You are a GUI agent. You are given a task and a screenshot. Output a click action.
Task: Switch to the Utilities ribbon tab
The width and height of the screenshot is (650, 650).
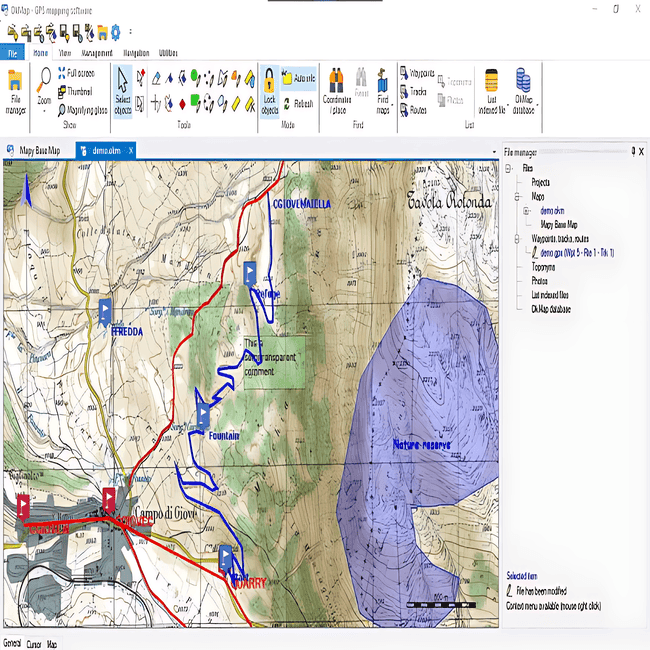click(x=168, y=53)
